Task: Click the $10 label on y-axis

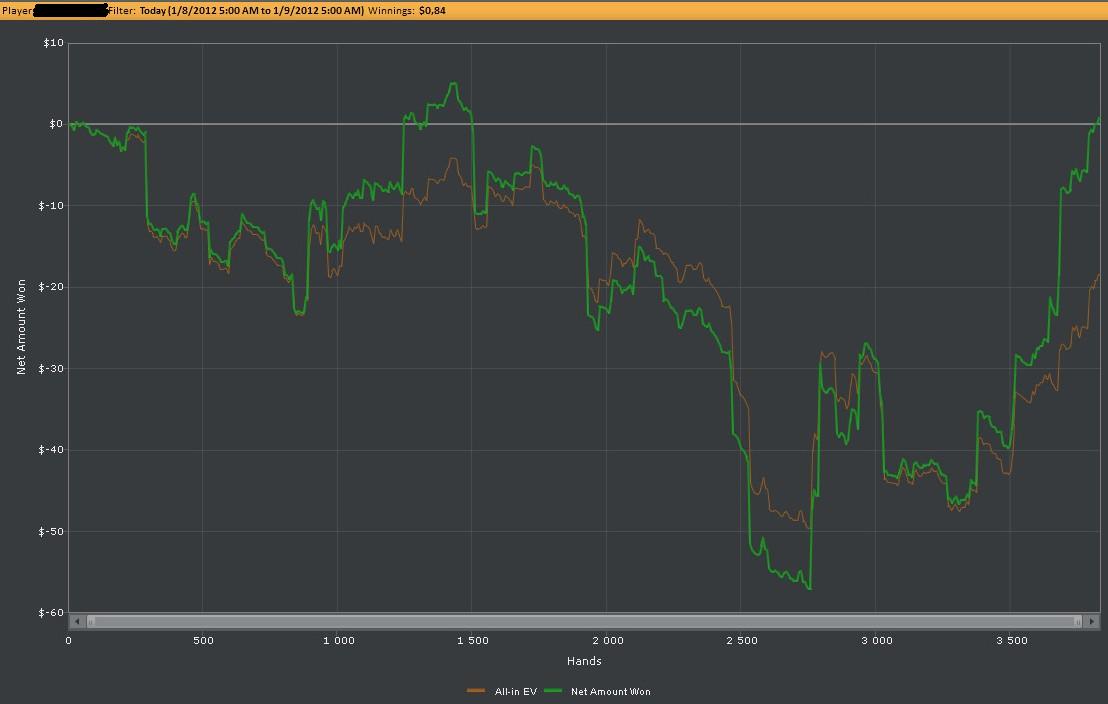Action: point(53,43)
